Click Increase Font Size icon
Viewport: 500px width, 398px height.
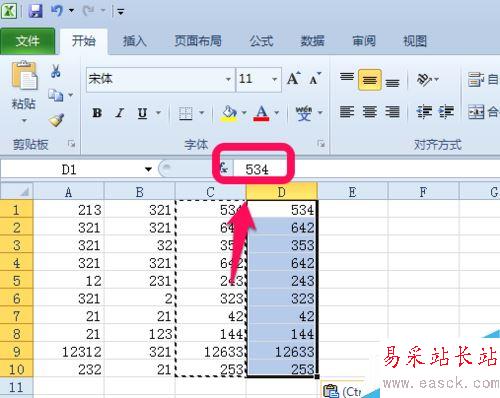tap(294, 79)
